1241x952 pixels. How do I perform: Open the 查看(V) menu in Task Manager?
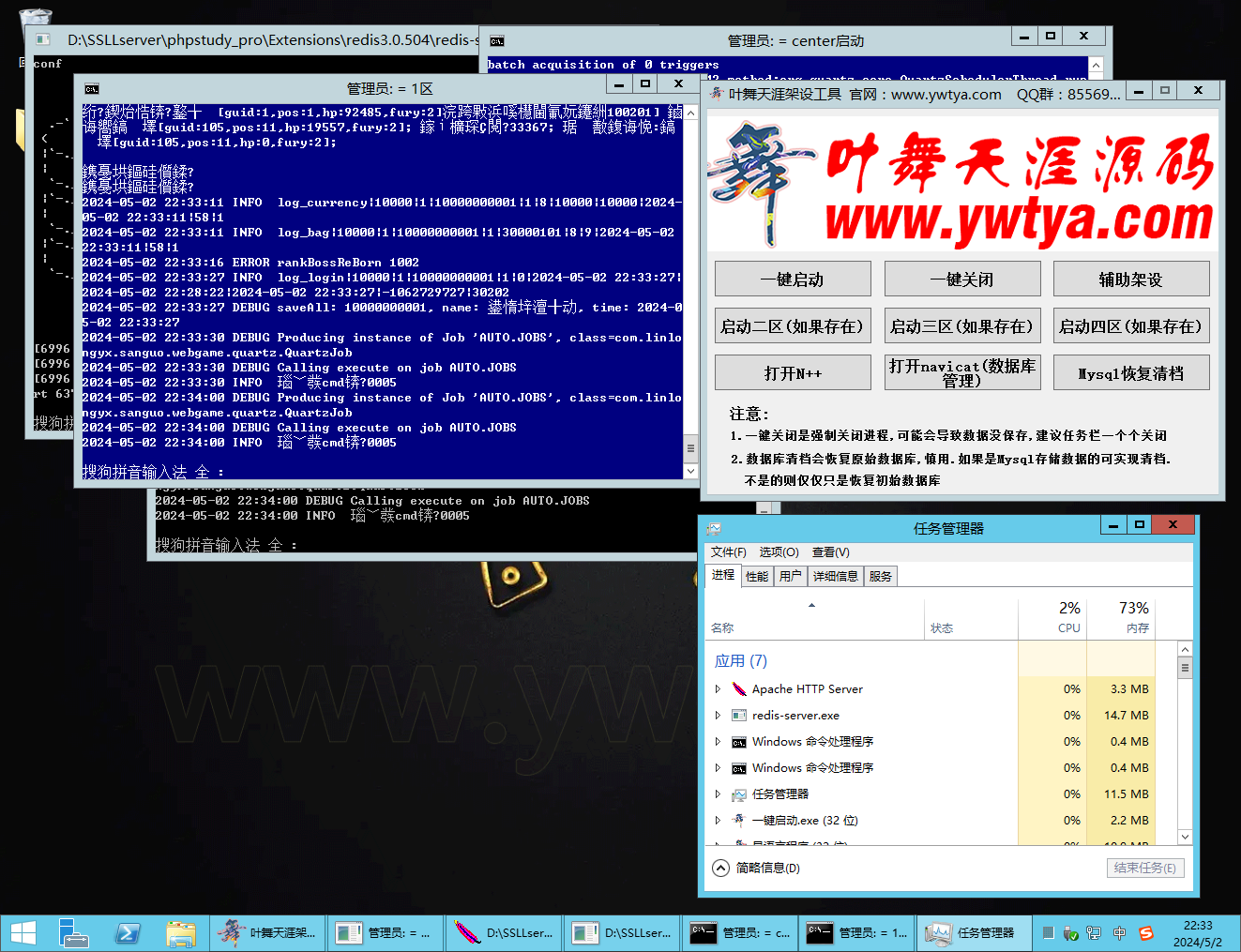831,552
